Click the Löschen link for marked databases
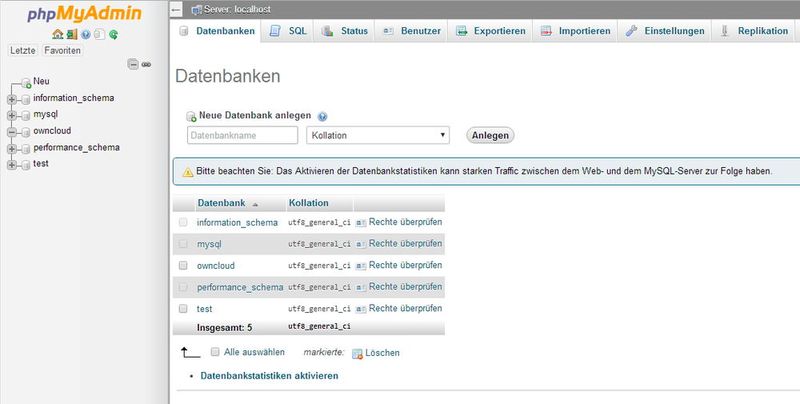Viewport: 800px width, 404px height. point(382,353)
